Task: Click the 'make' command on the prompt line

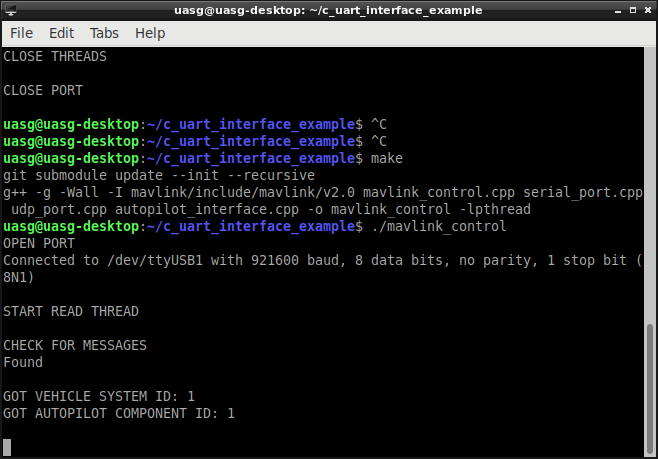Action: tap(386, 159)
